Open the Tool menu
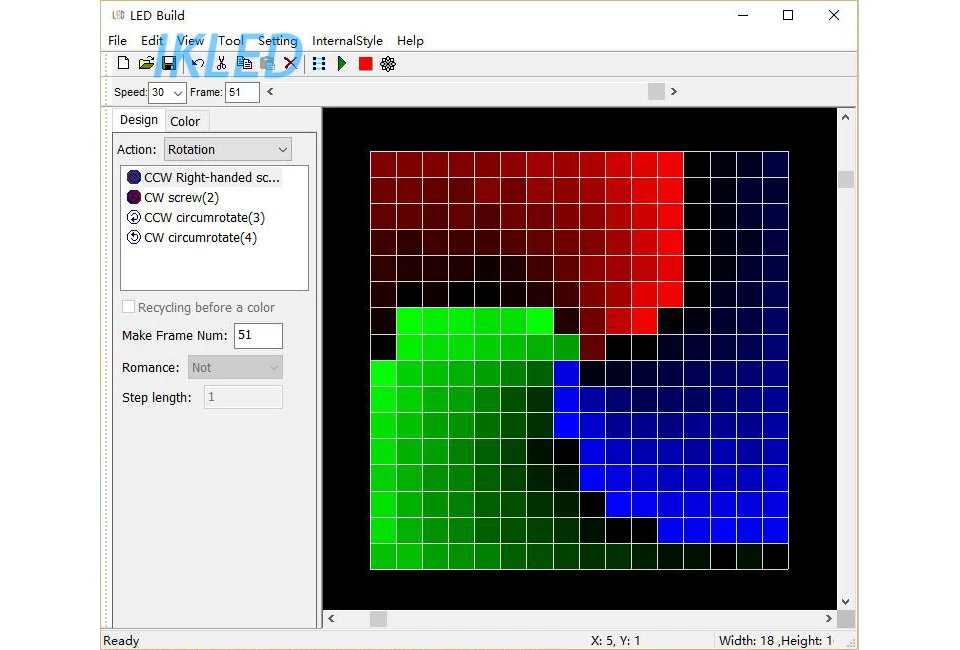Screen dimensions: 960x650 (x=231, y=40)
